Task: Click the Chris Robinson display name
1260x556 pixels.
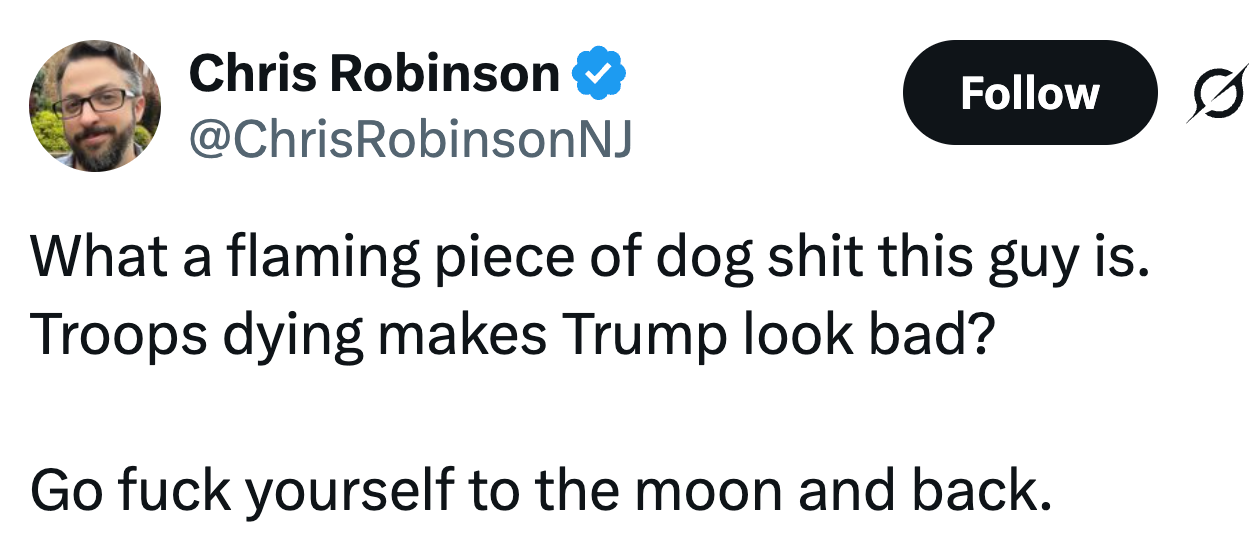Action: 374,75
